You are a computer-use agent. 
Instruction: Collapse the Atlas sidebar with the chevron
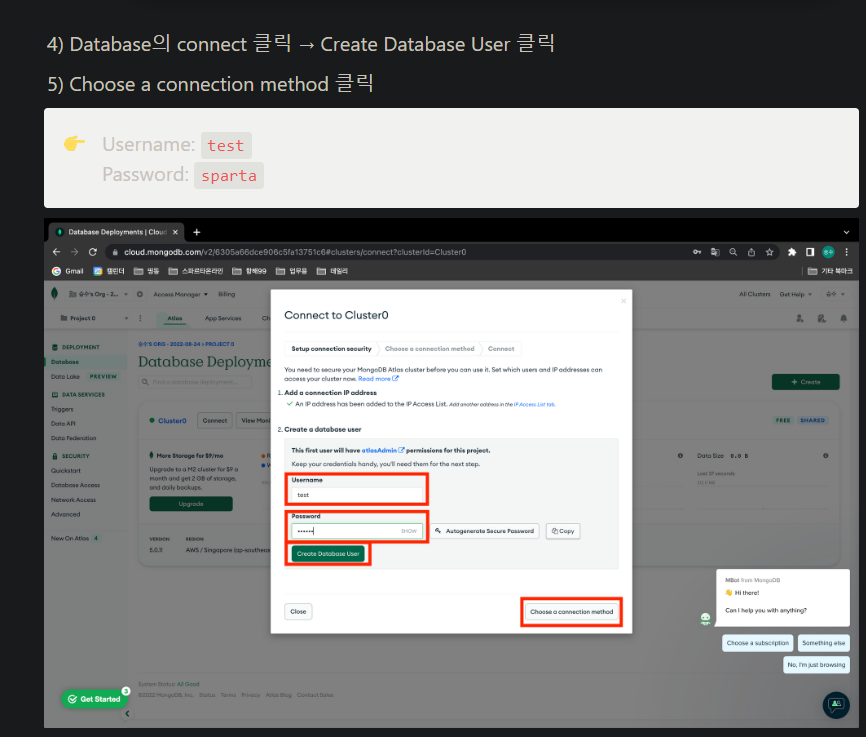point(127,713)
